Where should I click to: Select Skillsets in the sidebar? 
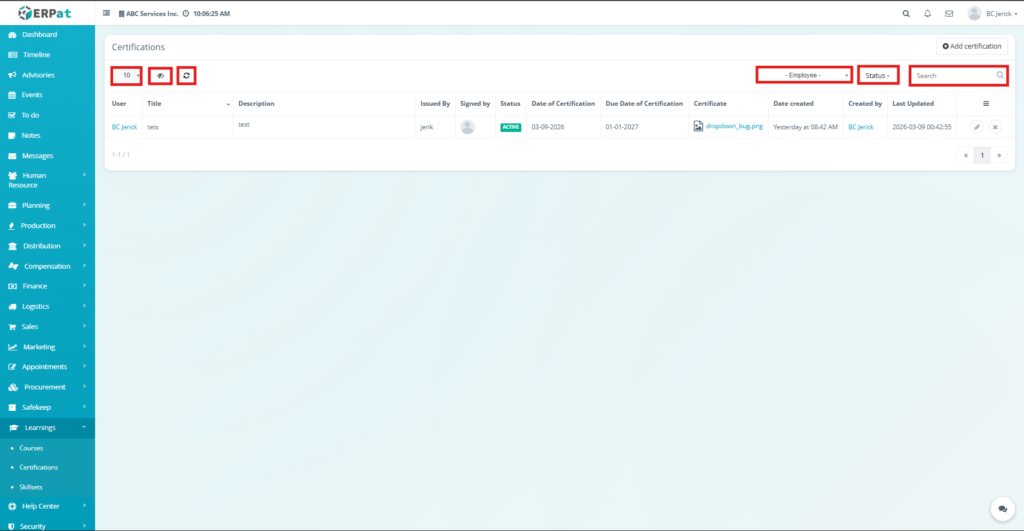pos(33,486)
